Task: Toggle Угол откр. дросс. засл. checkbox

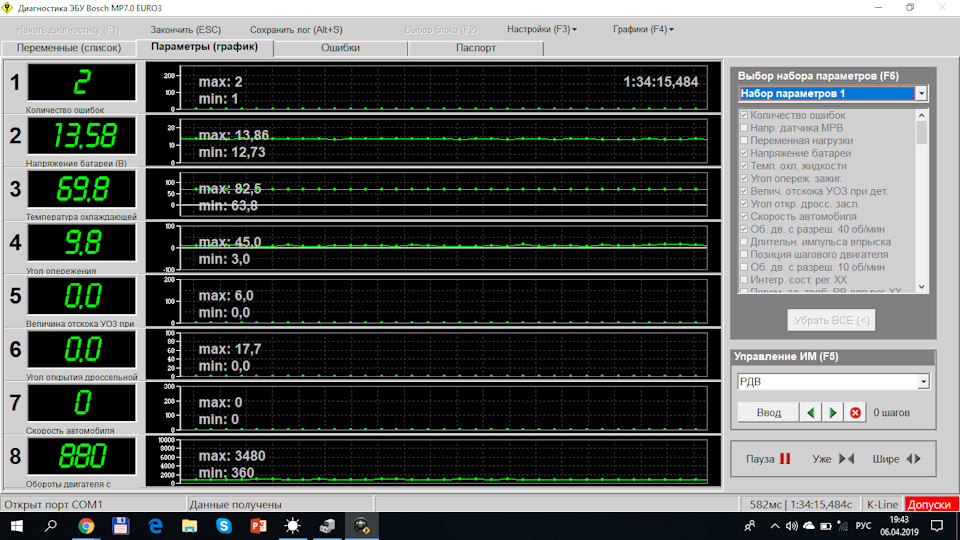Action: [x=744, y=204]
